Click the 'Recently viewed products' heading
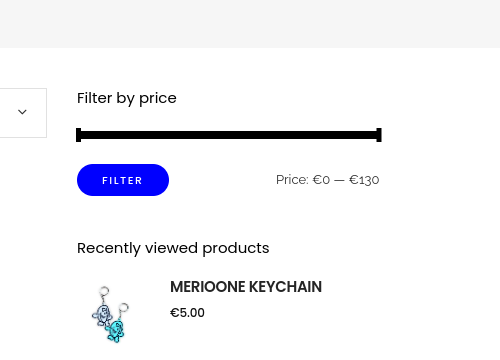The height and width of the screenshot is (360, 500). (x=173, y=248)
